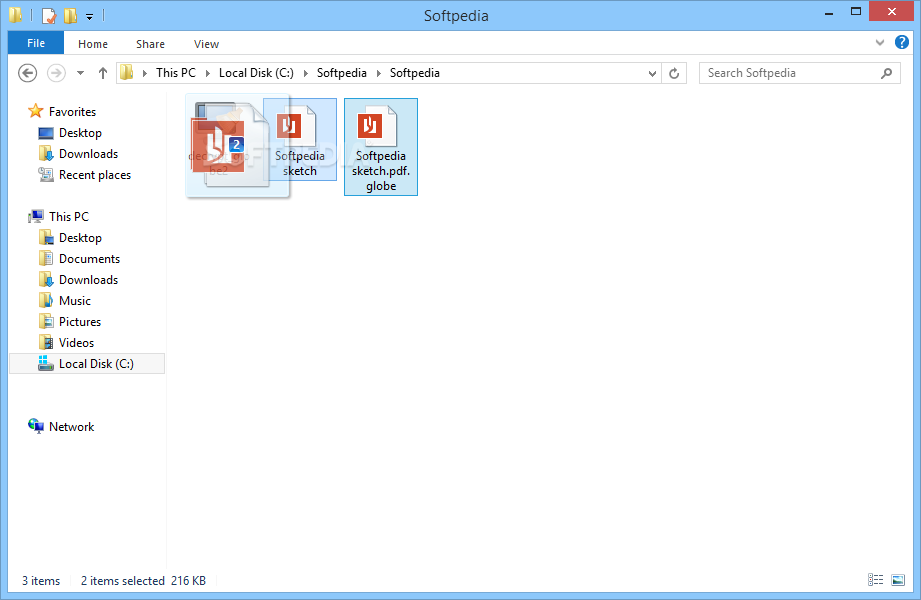921x600 pixels.
Task: Open Music folder
Action: point(75,301)
